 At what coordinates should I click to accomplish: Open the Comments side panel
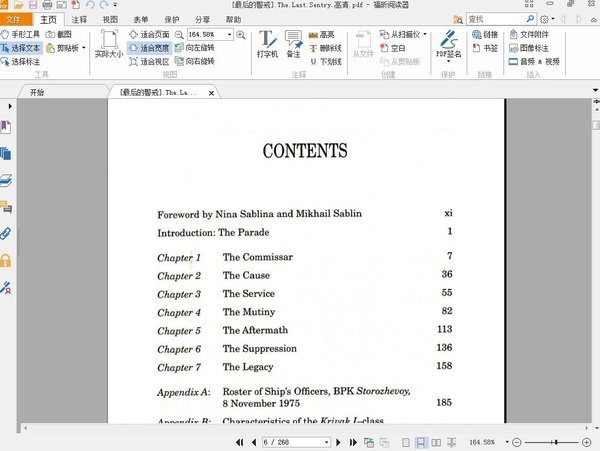click(x=6, y=207)
